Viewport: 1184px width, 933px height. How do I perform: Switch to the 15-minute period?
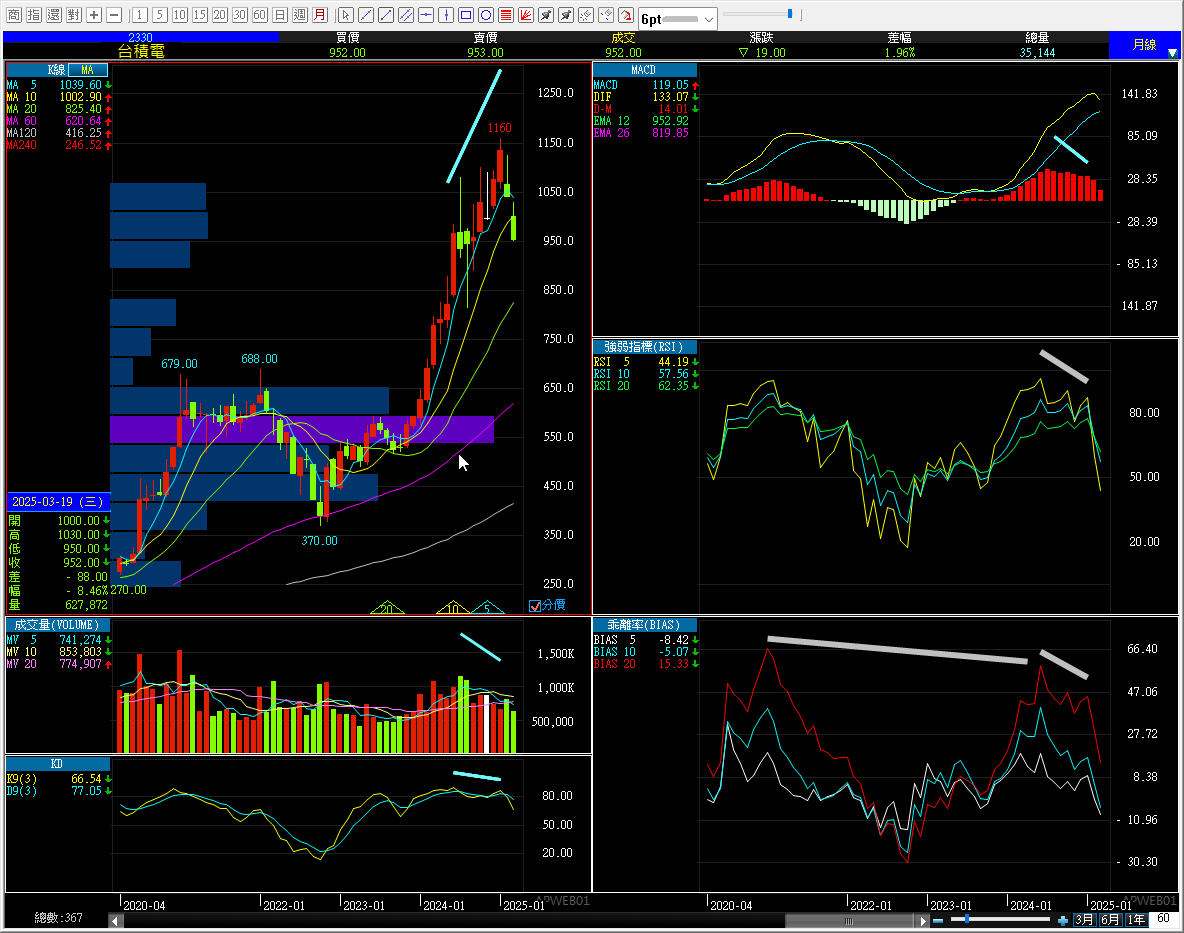coord(200,14)
